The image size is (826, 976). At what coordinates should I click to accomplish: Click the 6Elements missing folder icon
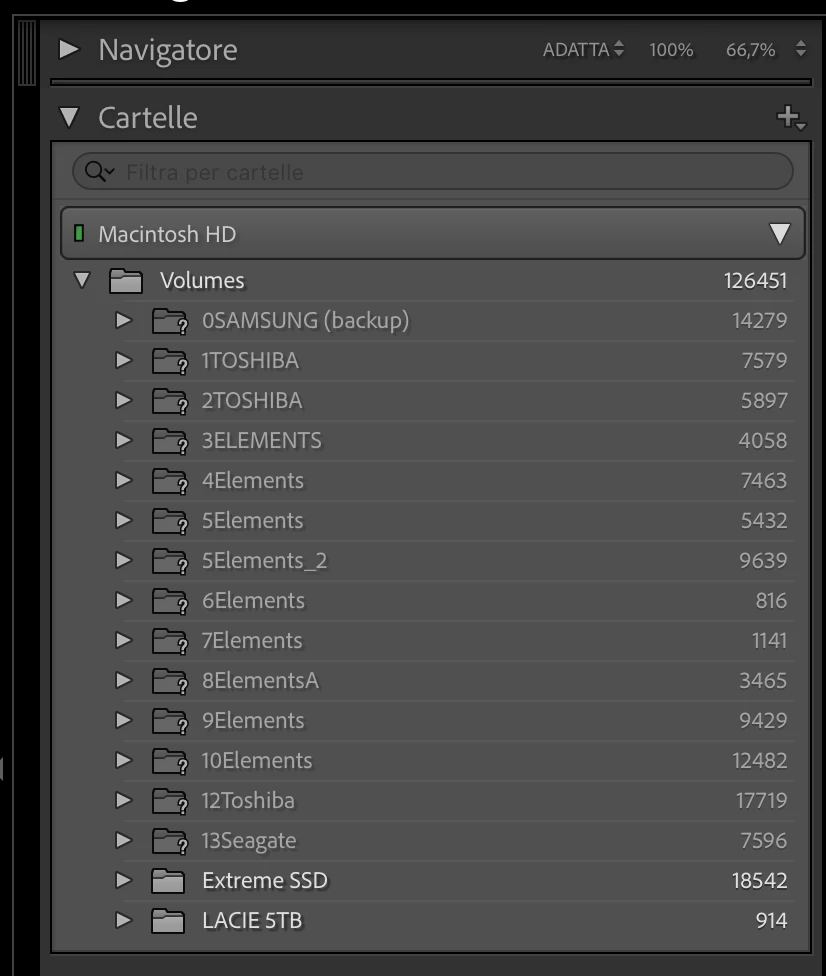point(170,601)
